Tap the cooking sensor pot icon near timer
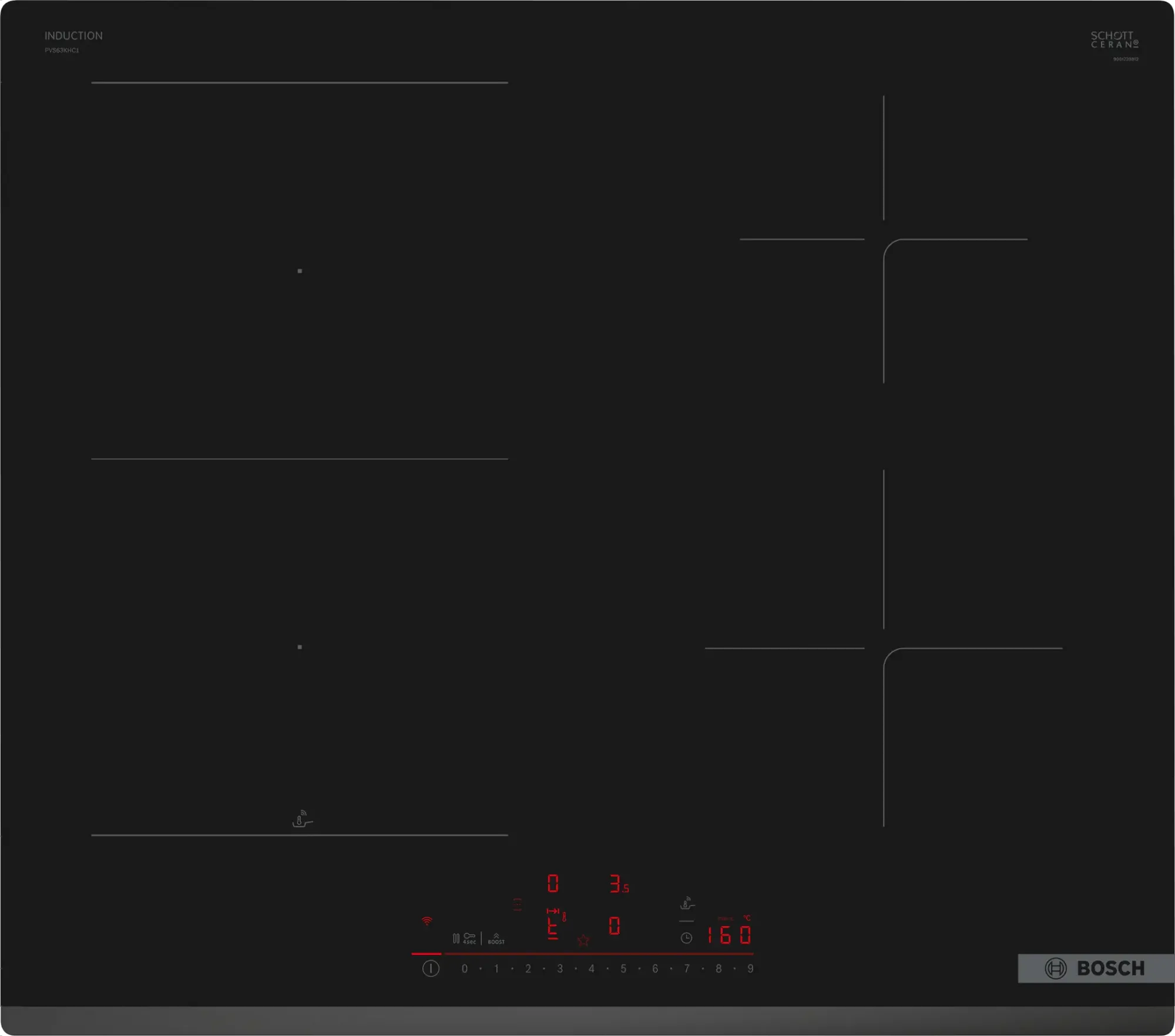Viewport: 1175px width, 1036px height. (687, 903)
